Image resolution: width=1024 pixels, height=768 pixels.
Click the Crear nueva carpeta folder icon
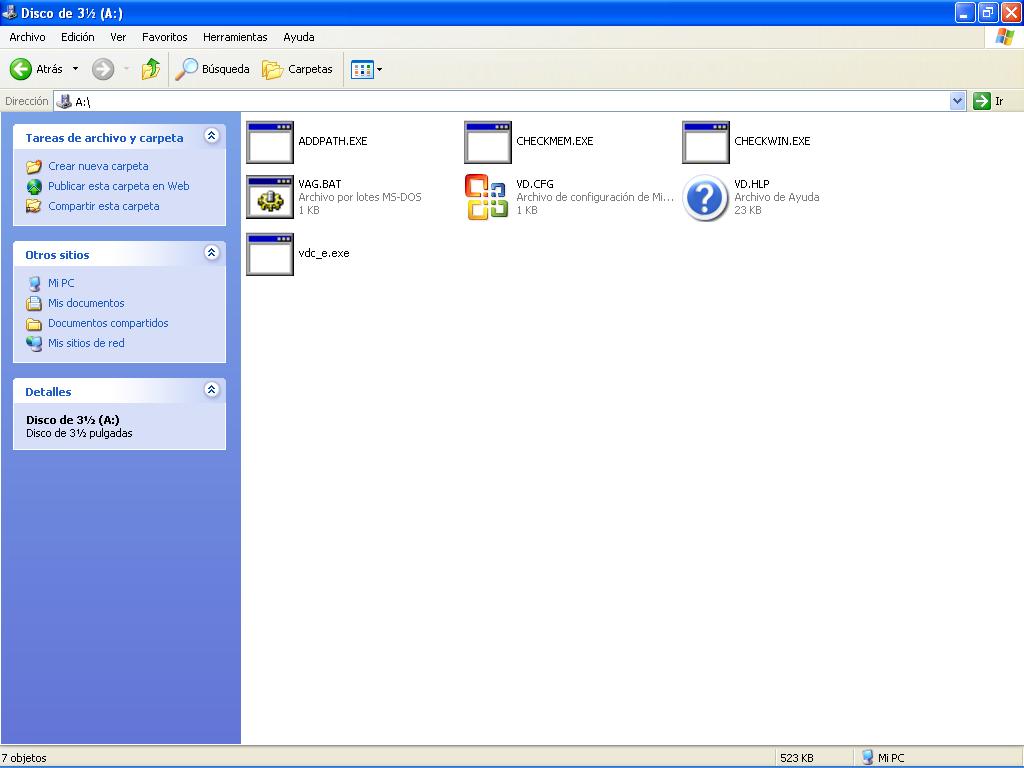tap(34, 167)
